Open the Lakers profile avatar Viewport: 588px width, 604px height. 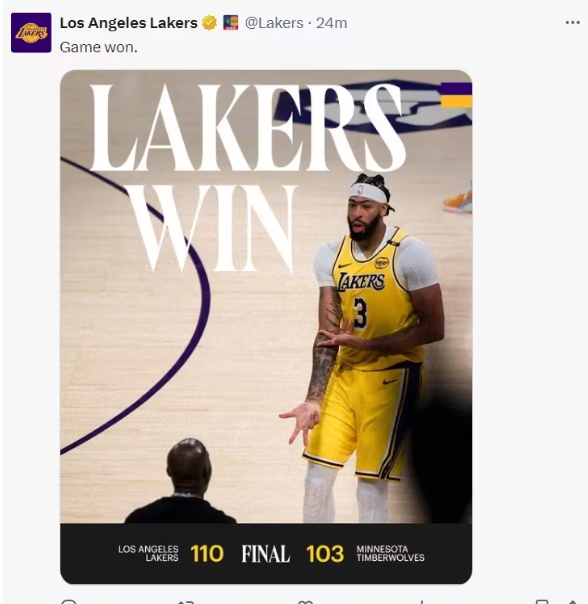click(31, 33)
